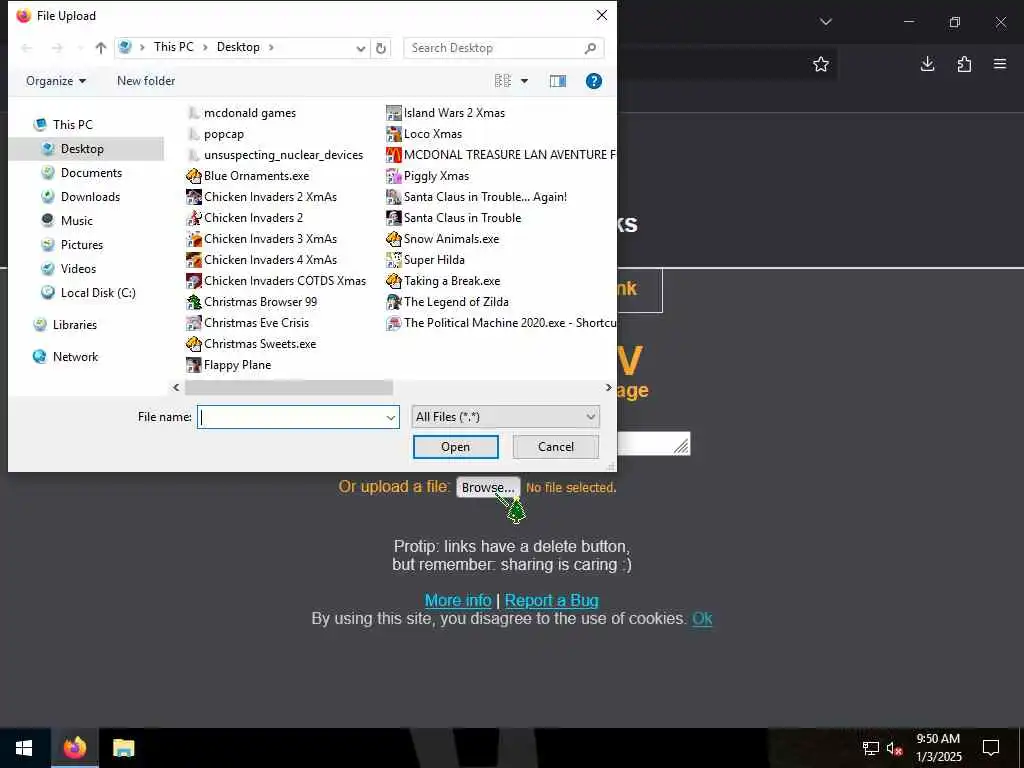Open the view options dropdown arrow

pos(524,81)
